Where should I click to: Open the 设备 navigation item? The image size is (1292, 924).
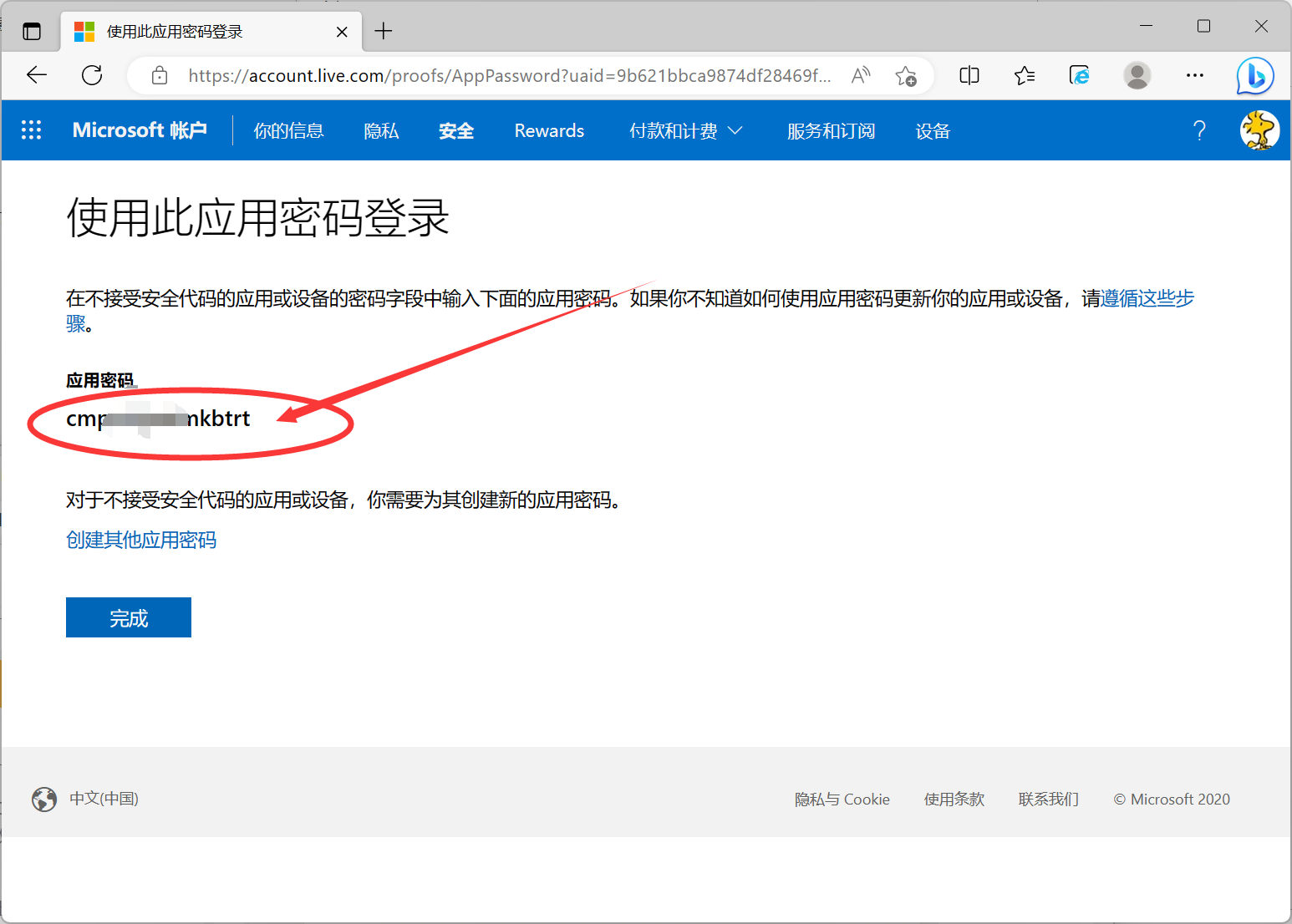click(x=933, y=131)
